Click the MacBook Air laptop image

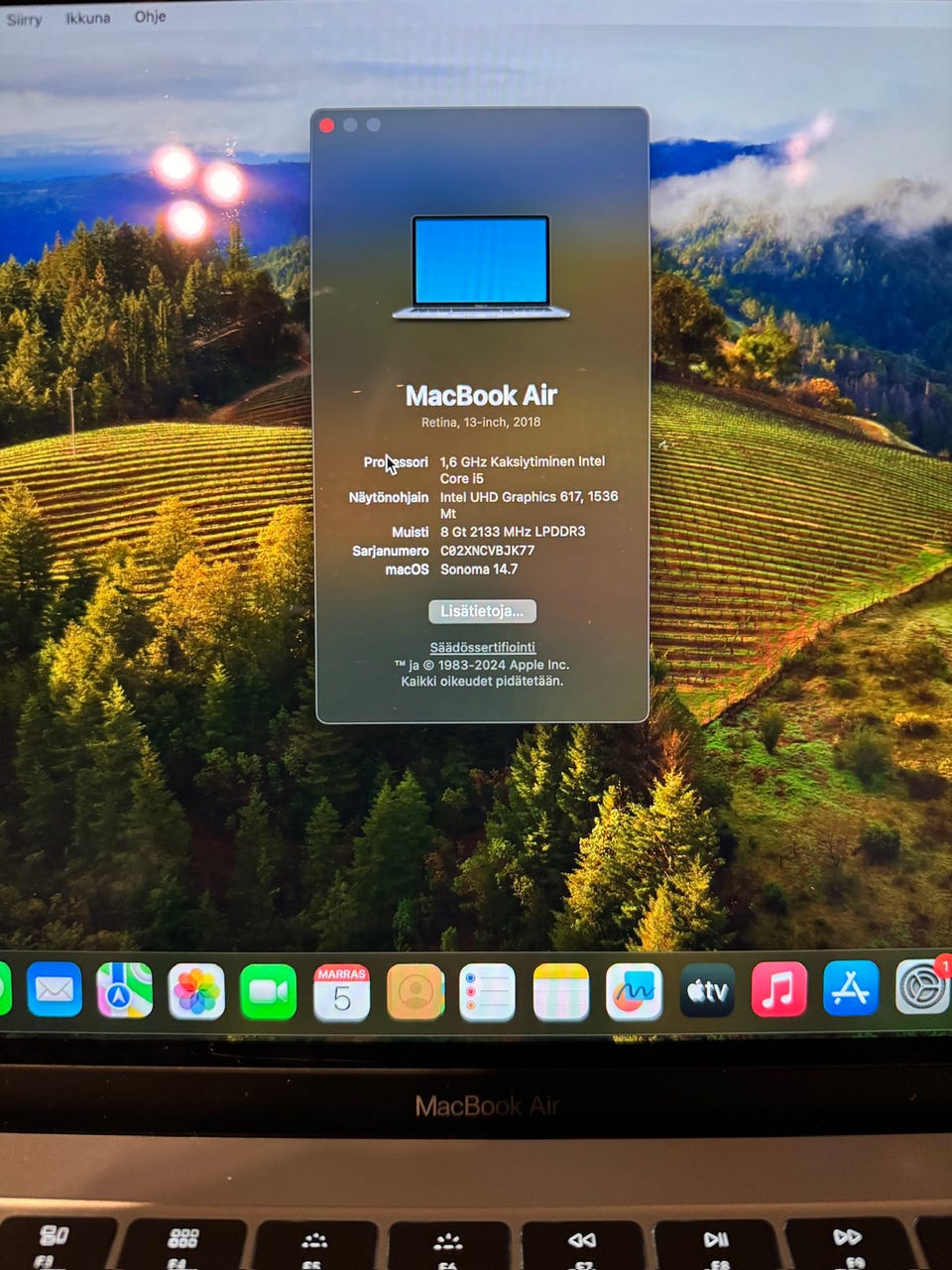481,268
